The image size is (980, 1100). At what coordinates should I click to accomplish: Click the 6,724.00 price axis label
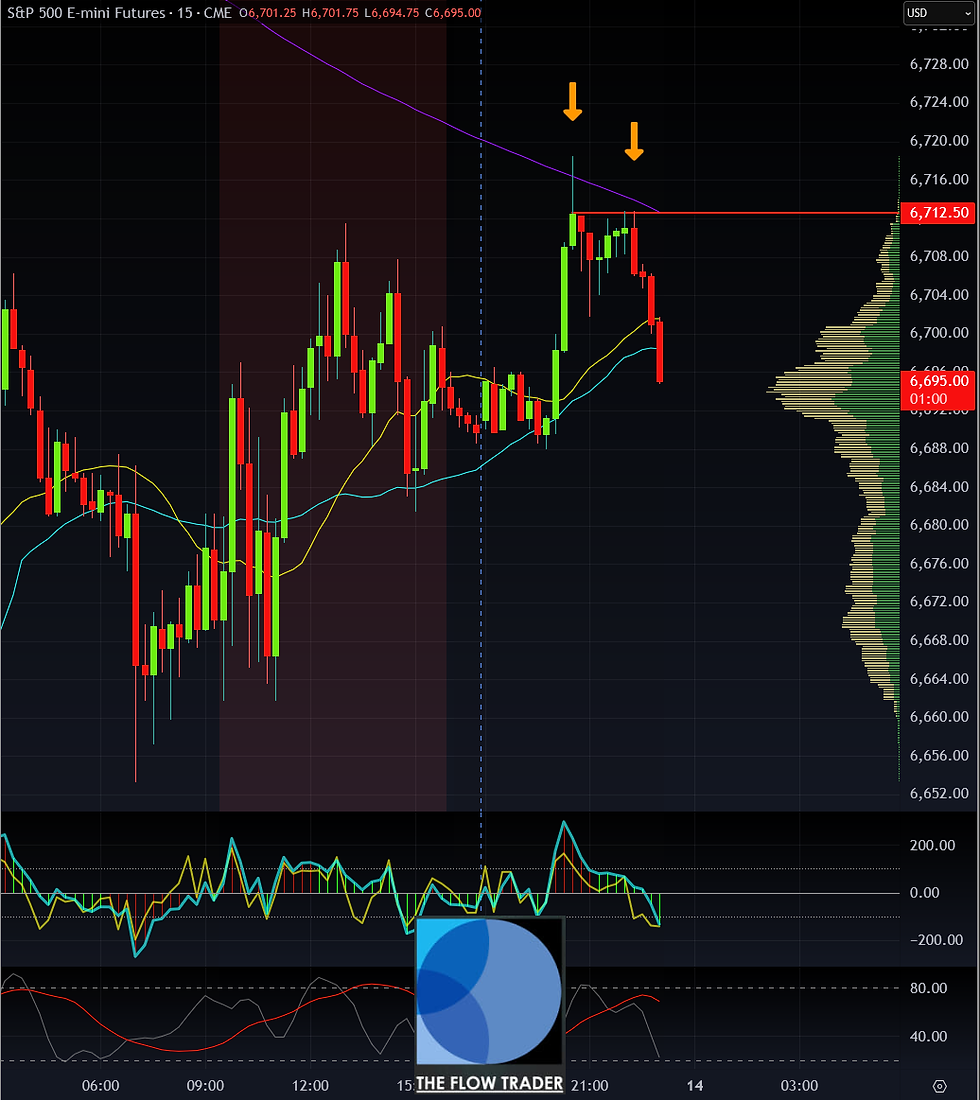pyautogui.click(x=939, y=102)
